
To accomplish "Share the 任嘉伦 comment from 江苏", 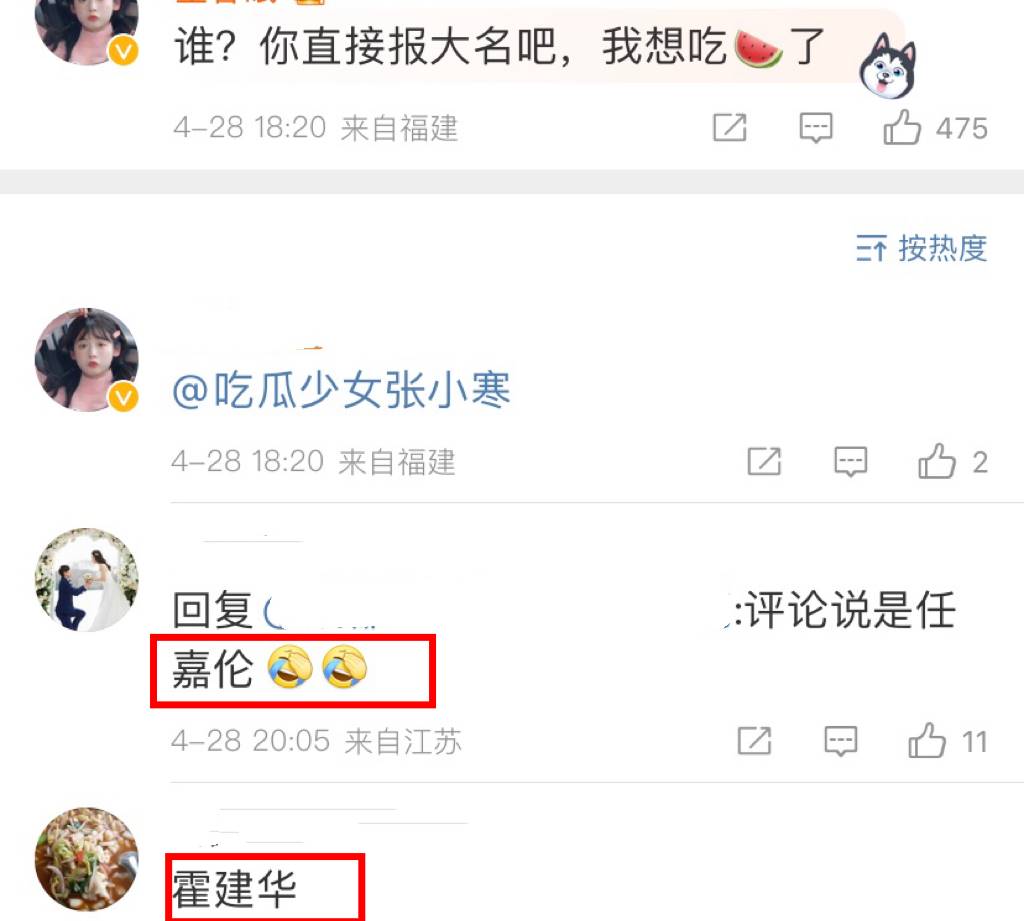I will [754, 741].
